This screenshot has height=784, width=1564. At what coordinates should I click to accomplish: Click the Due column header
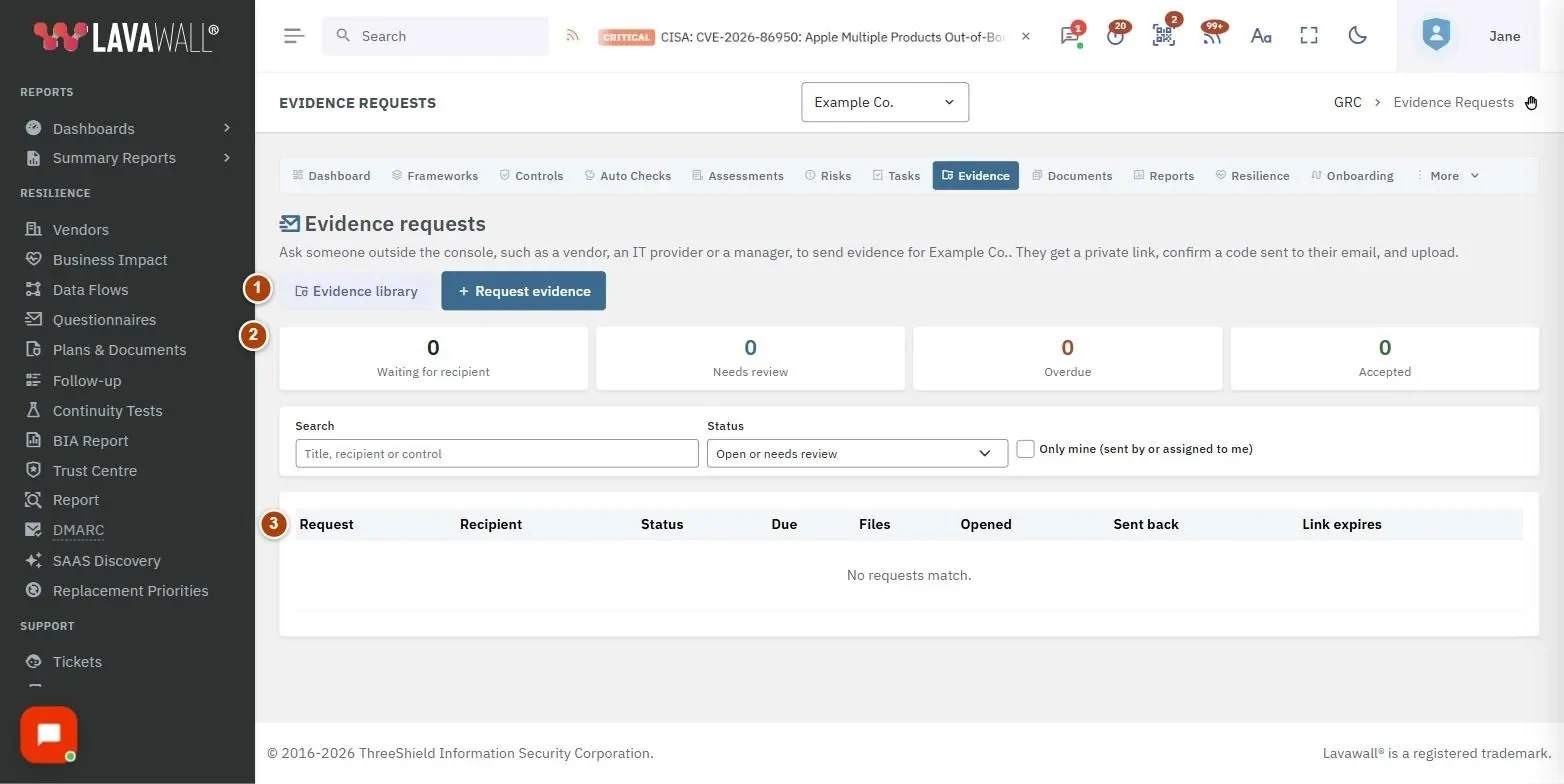click(x=784, y=524)
